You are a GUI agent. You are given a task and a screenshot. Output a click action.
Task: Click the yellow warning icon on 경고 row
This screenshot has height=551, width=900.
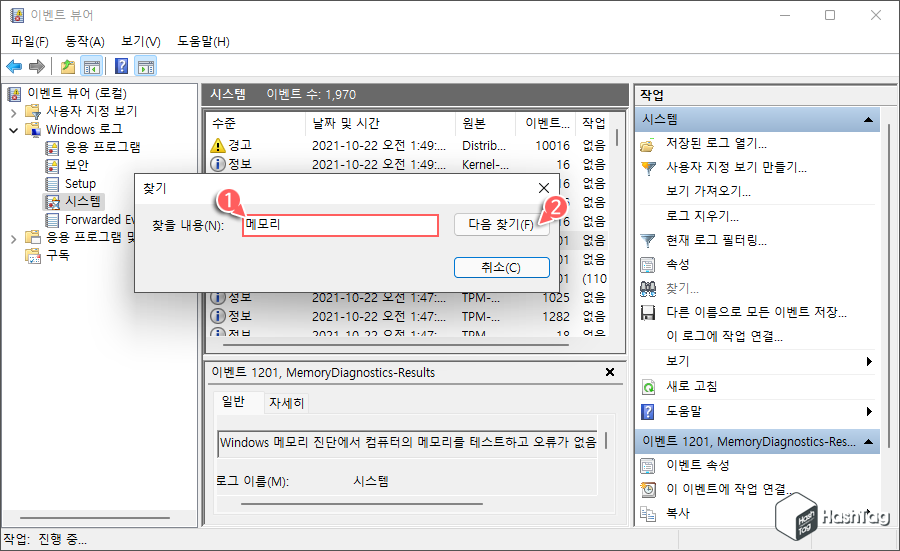click(x=218, y=146)
